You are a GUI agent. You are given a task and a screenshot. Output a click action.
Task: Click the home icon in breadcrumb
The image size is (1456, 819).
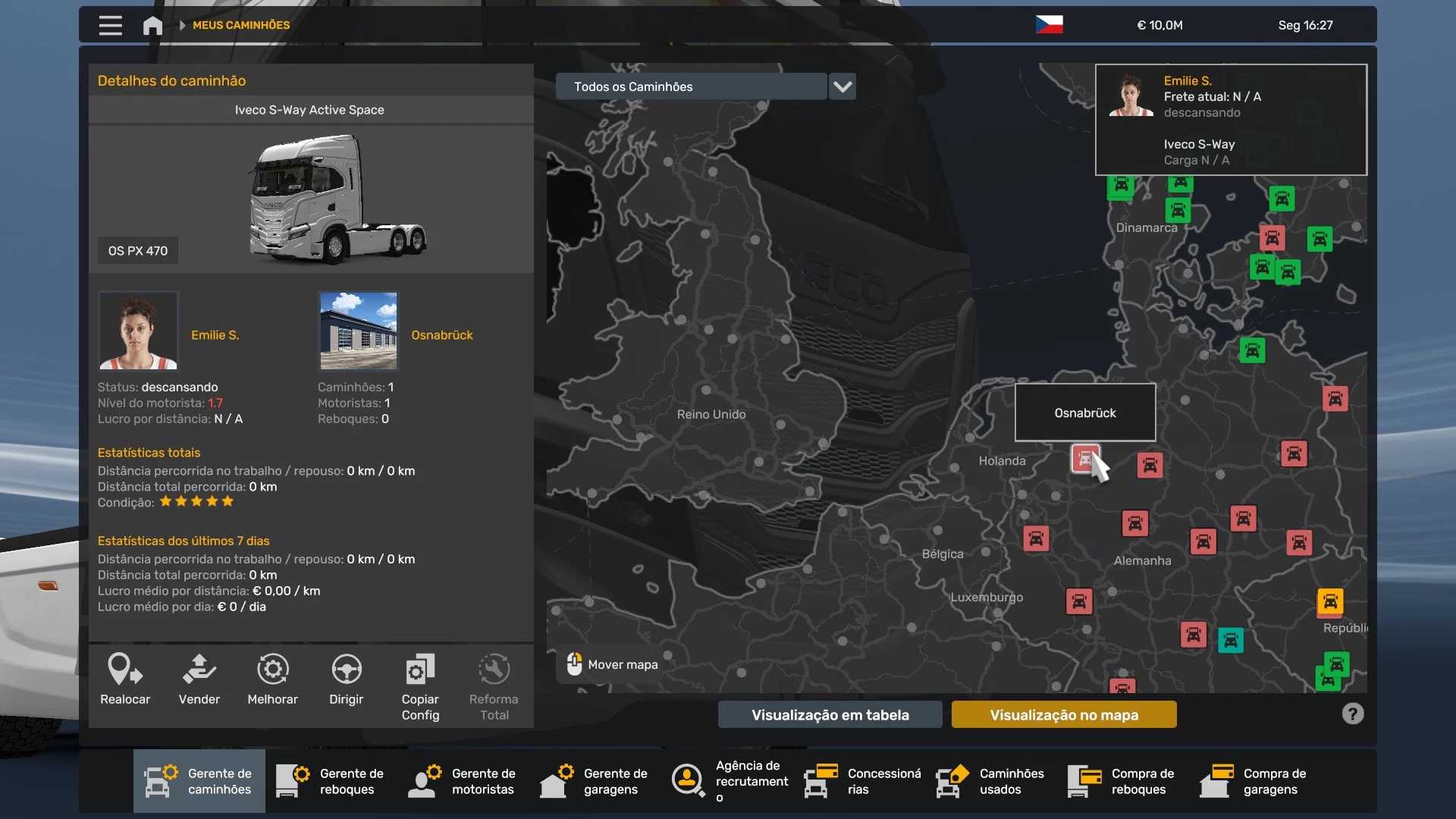[x=152, y=26]
